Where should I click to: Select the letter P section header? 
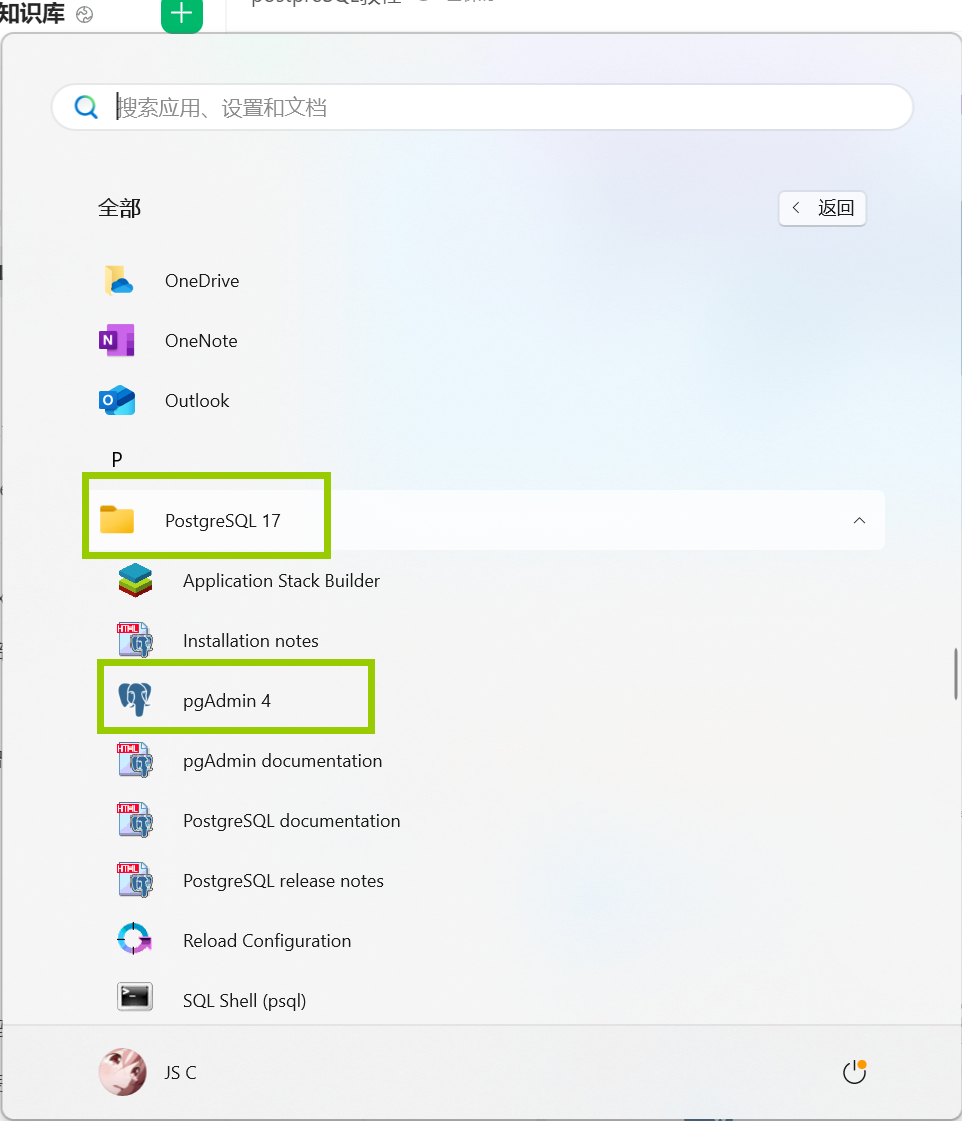[x=117, y=459]
